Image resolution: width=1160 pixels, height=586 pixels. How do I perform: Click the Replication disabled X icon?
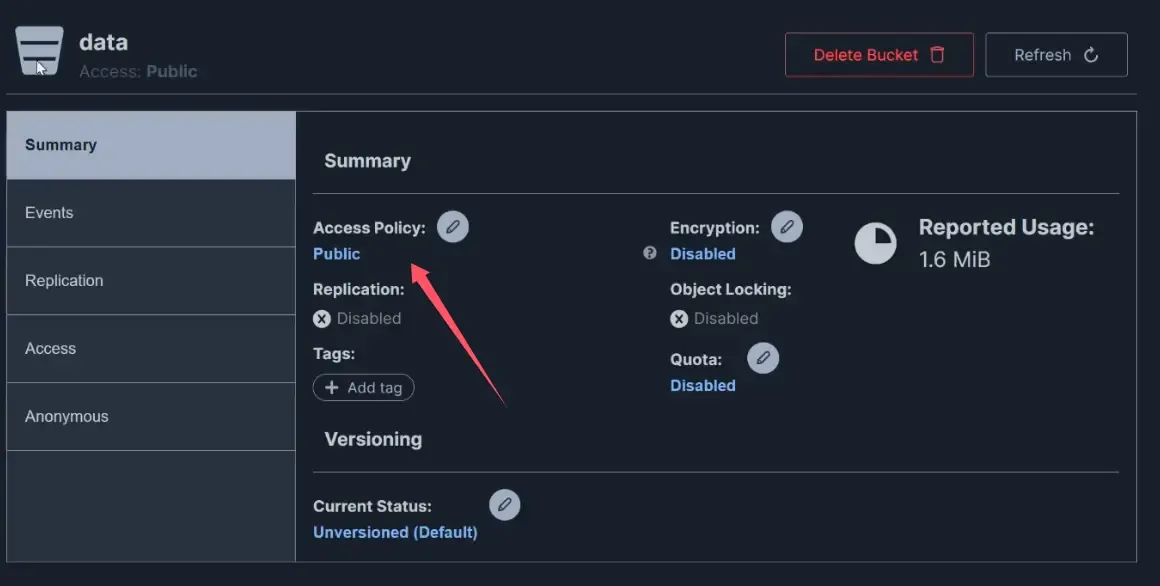click(x=322, y=319)
